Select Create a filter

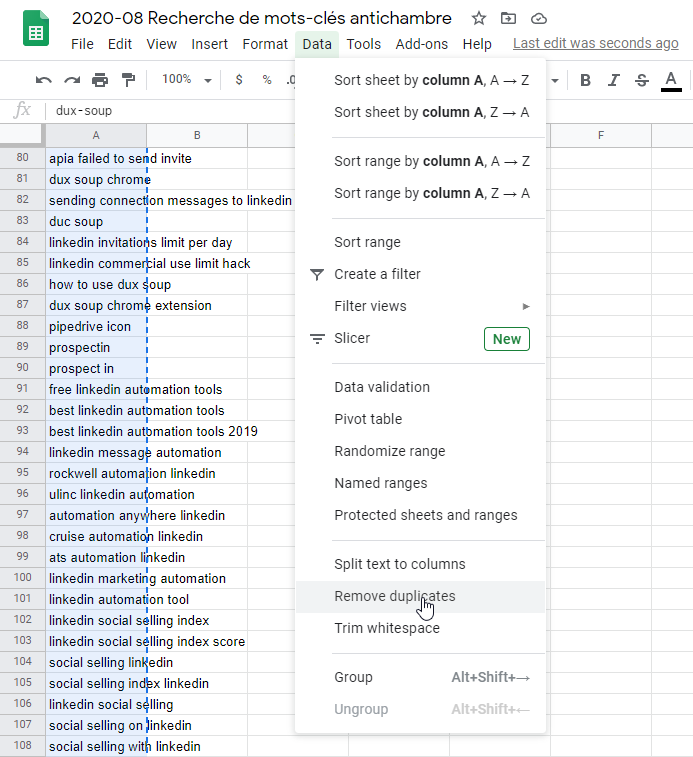(x=420, y=274)
